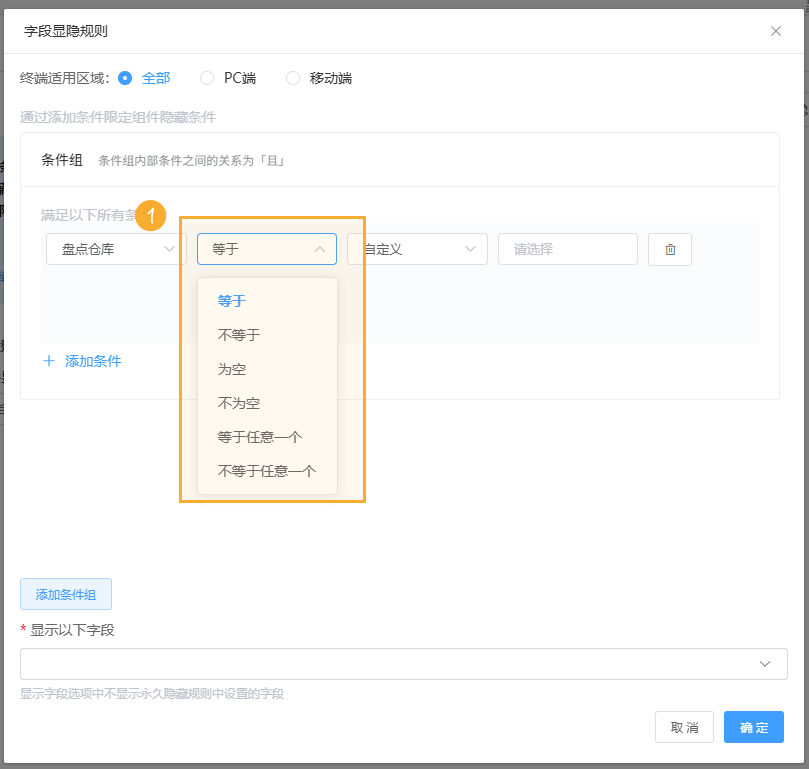809x769 pixels.
Task: Click the dropdown arrow of 显示以下字段 field
Action: pyautogui.click(x=766, y=663)
